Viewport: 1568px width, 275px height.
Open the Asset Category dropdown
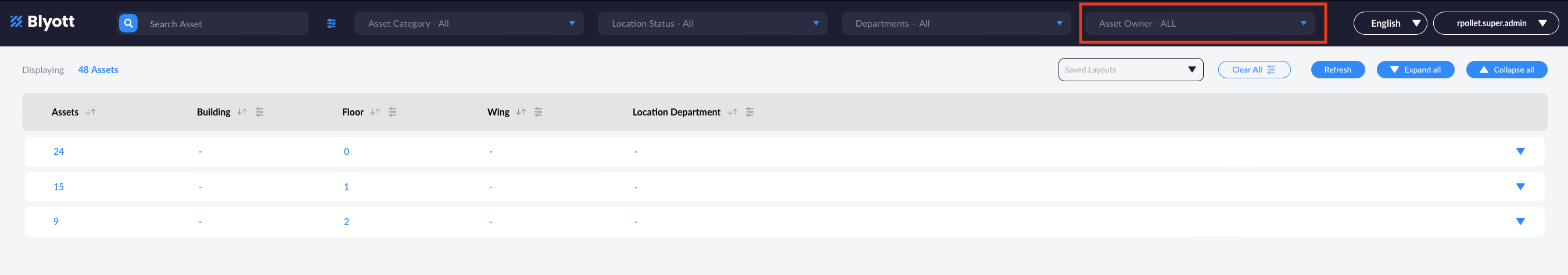pos(469,24)
